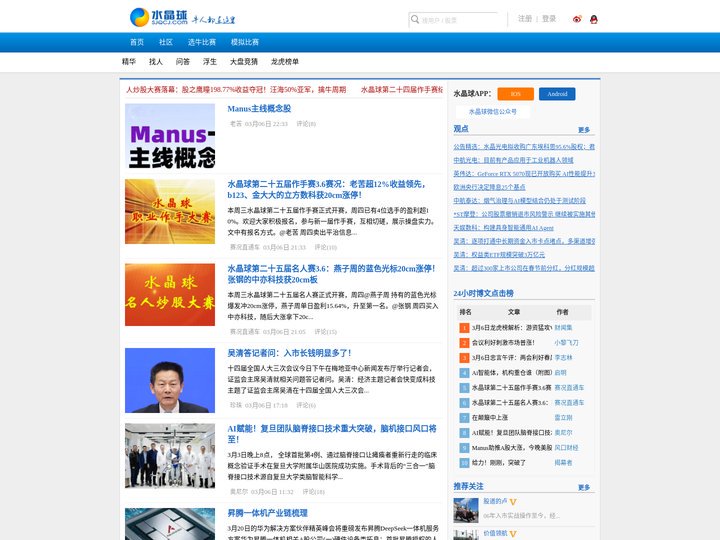Screen dimensions: 720x540
Task: Select the 大盘竞猜 sub-navigation item
Action: (x=244, y=62)
